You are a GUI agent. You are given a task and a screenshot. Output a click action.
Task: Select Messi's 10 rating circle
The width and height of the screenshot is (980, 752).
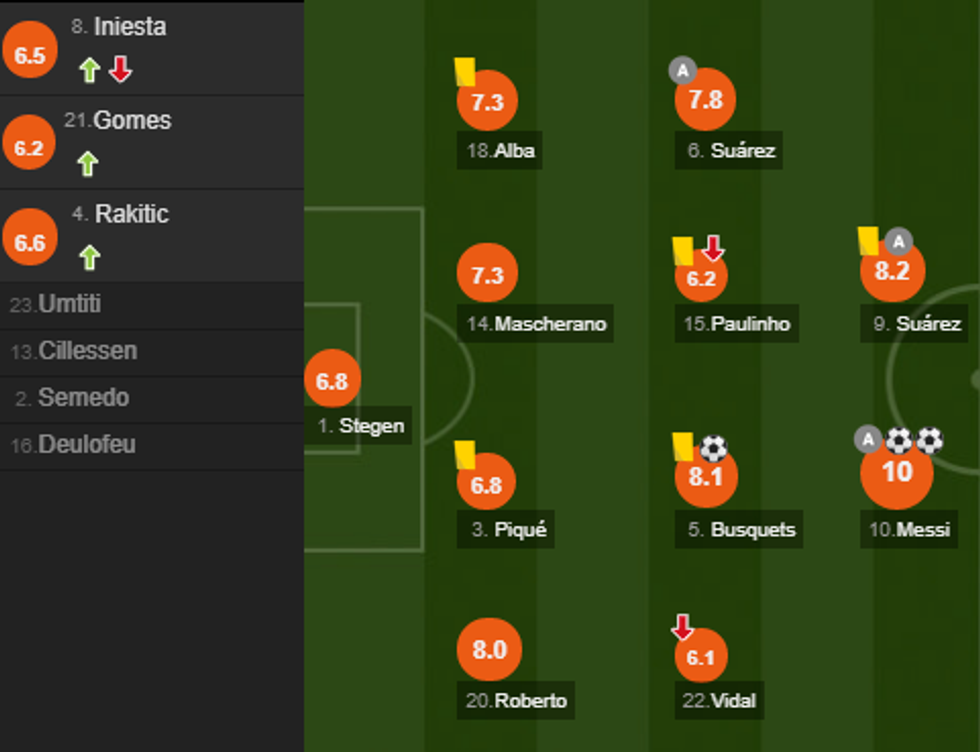click(897, 473)
